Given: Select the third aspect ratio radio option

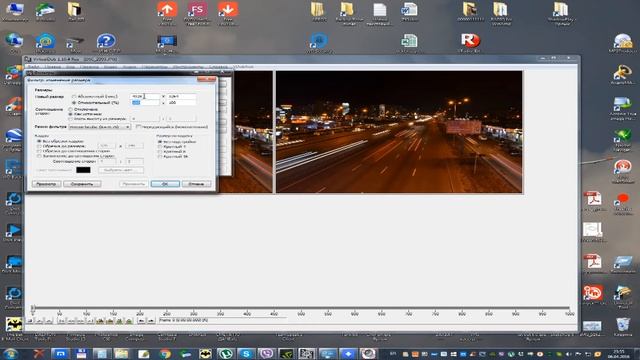Looking at the screenshot, I should click(x=71, y=119).
